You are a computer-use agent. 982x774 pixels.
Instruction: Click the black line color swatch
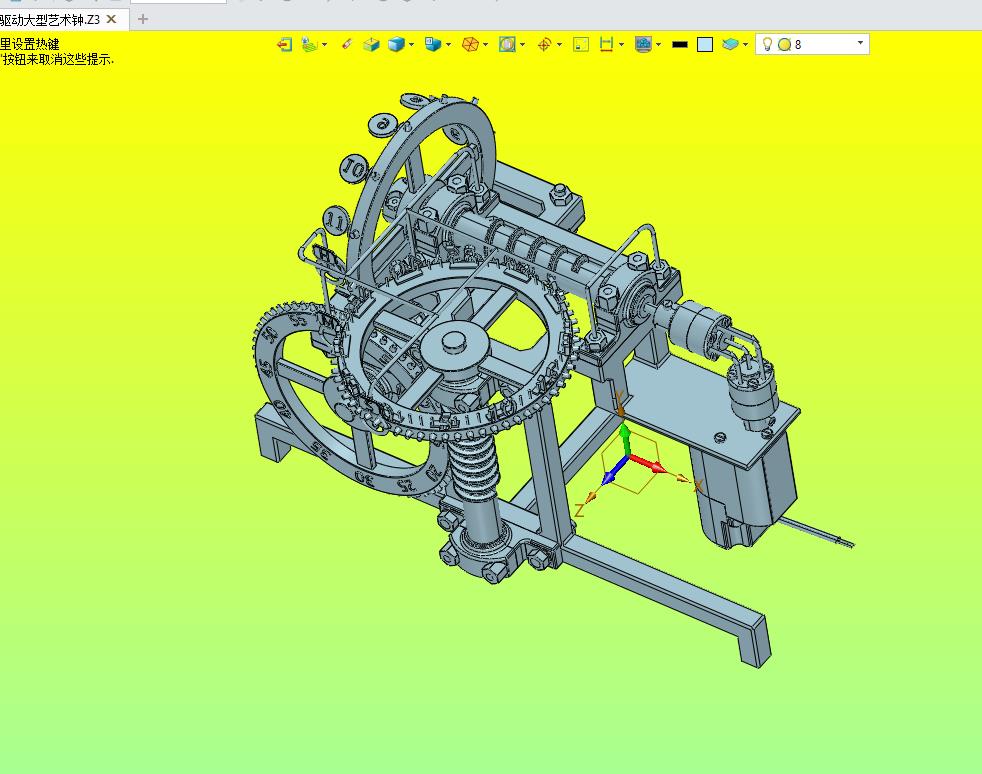tap(680, 44)
